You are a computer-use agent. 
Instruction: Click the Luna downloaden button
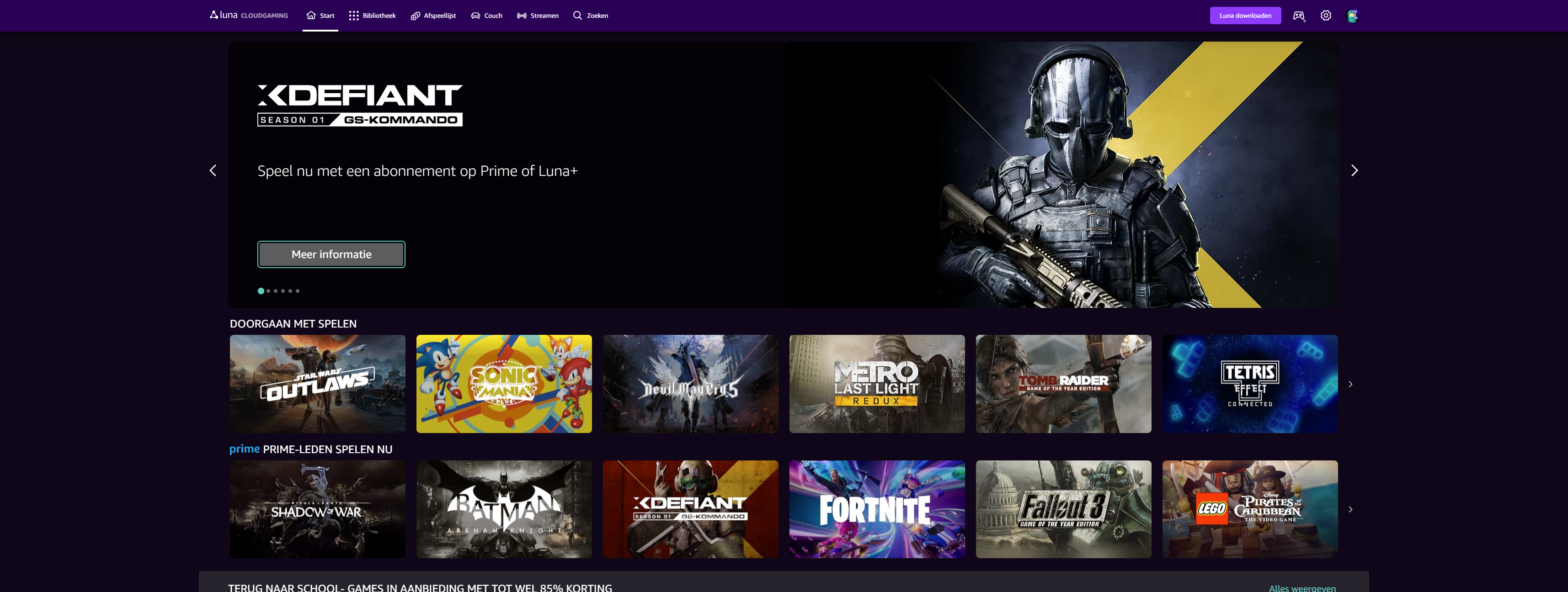[x=1245, y=16]
